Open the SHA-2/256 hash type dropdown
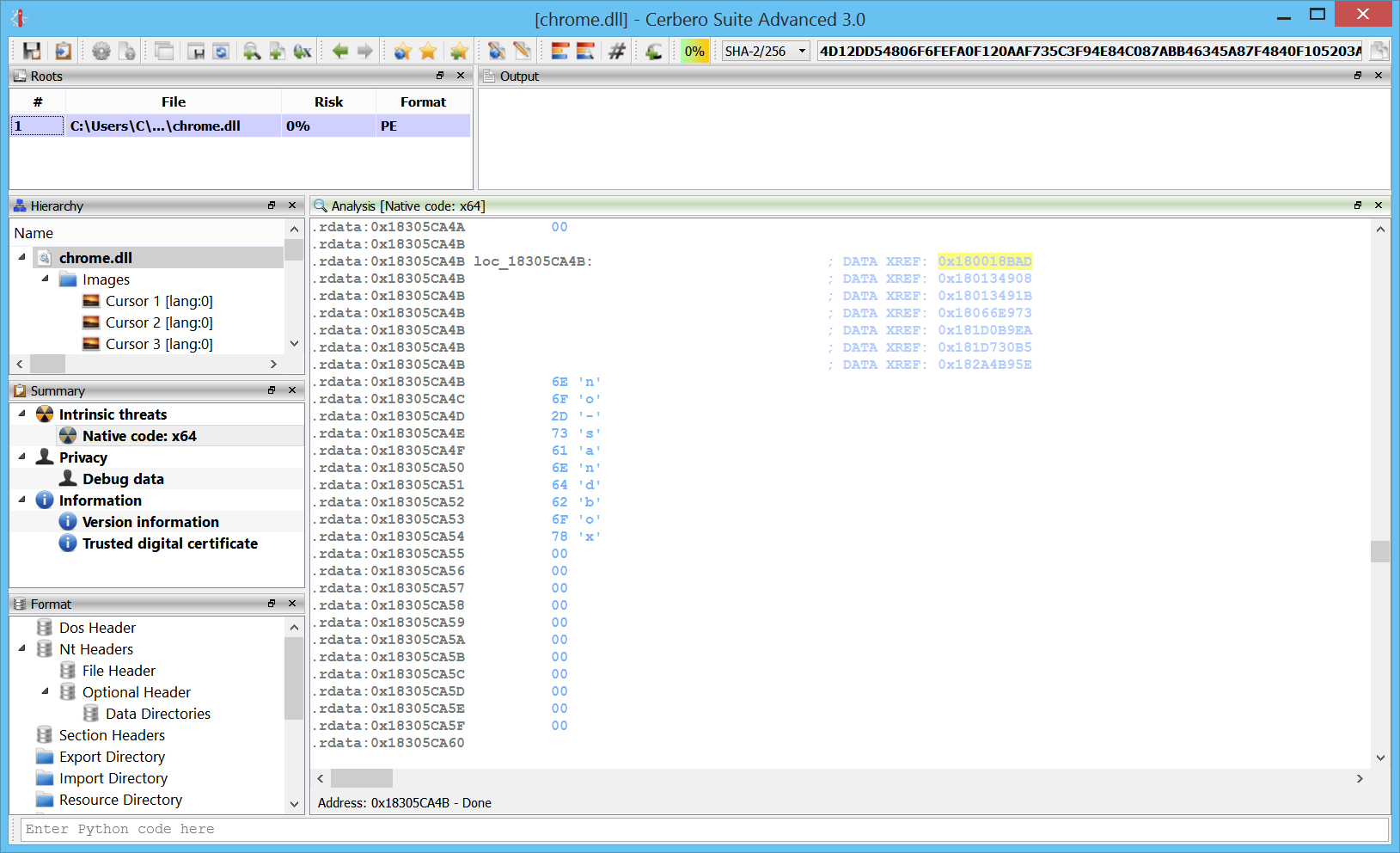The width and height of the screenshot is (1400, 853). tap(766, 52)
